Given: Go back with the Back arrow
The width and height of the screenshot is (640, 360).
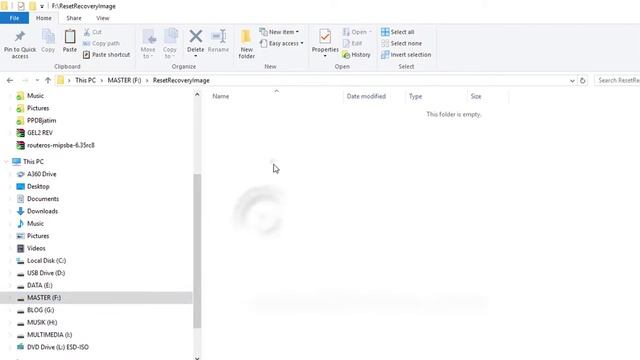Looking at the screenshot, I should click(10, 80).
